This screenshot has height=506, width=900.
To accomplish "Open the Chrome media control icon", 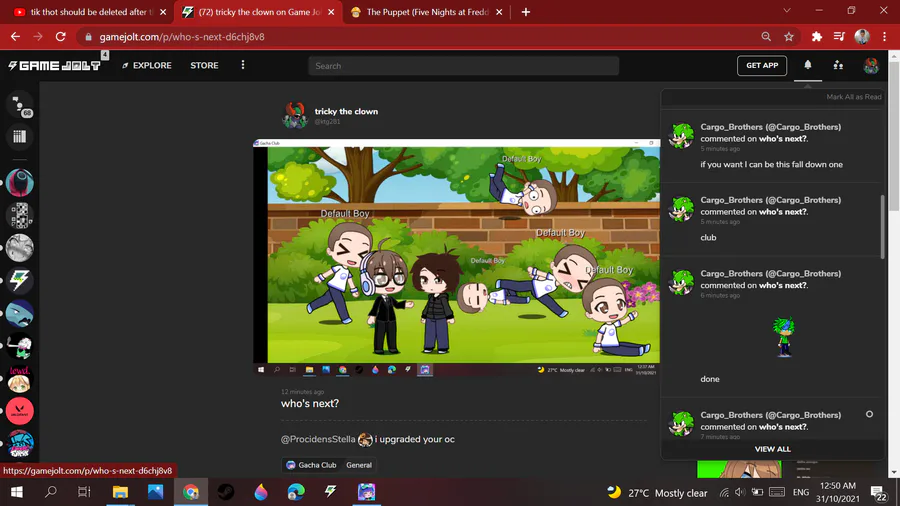I will coord(839,37).
